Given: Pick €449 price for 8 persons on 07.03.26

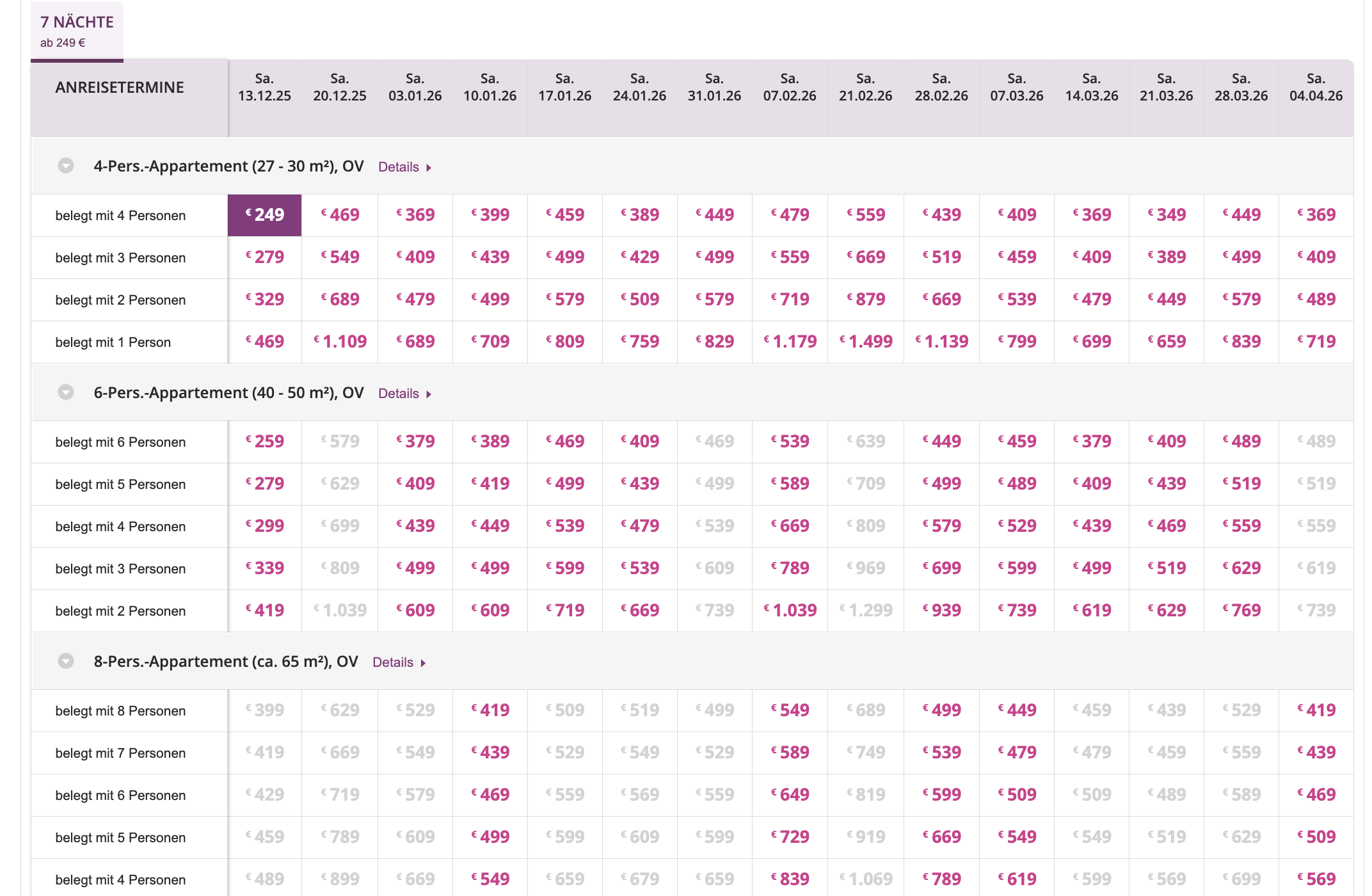Looking at the screenshot, I should pyautogui.click(x=1017, y=710).
